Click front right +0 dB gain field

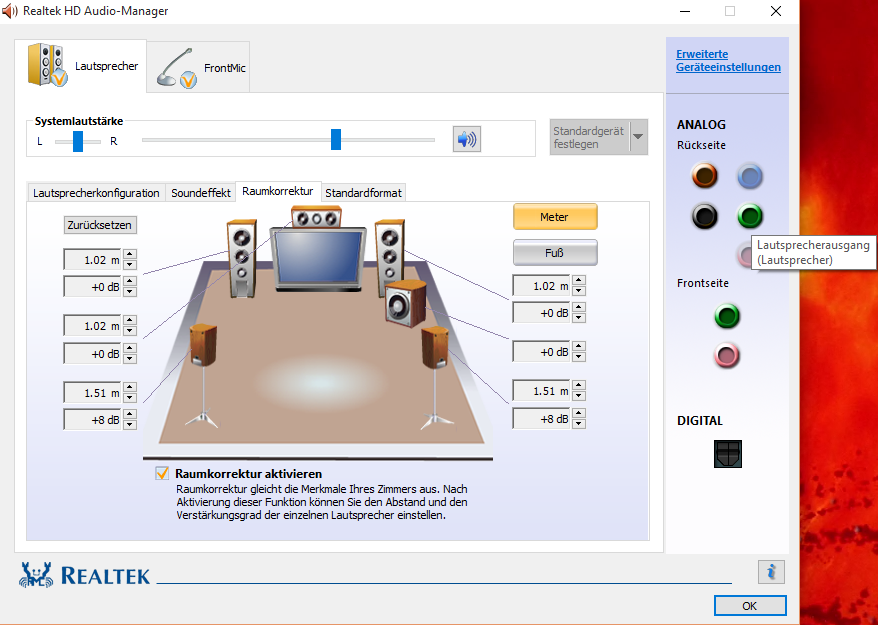pyautogui.click(x=541, y=313)
